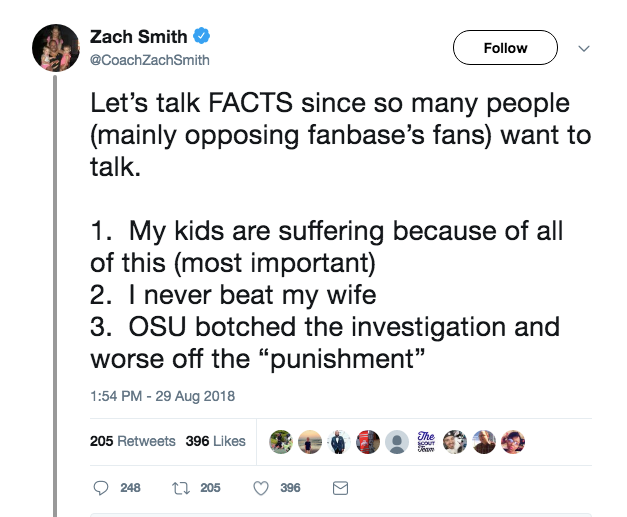Like the tweet with the heart icon
This screenshot has width=627, height=517.
pyautogui.click(x=262, y=488)
